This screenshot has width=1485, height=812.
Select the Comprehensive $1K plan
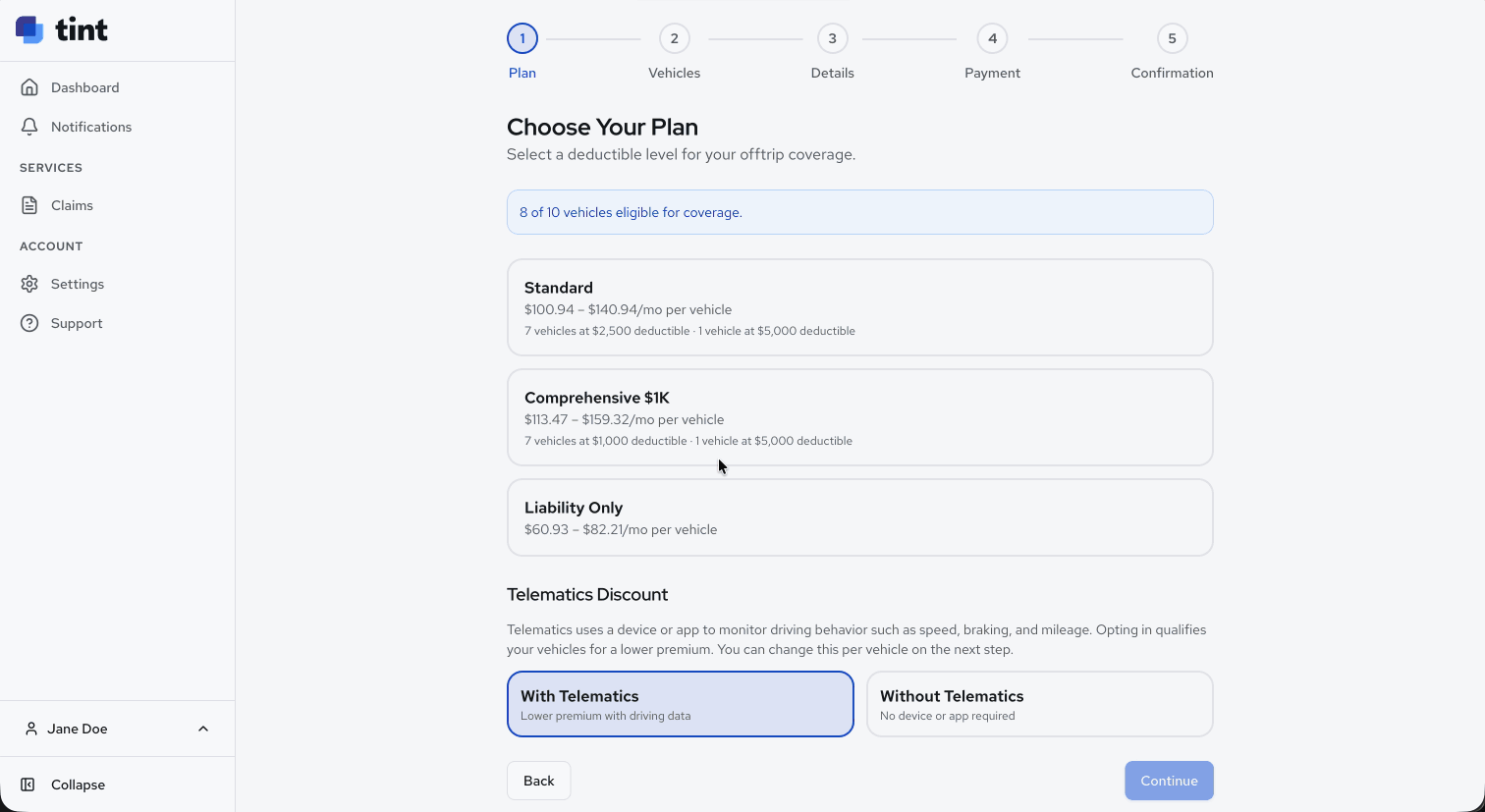coord(859,416)
